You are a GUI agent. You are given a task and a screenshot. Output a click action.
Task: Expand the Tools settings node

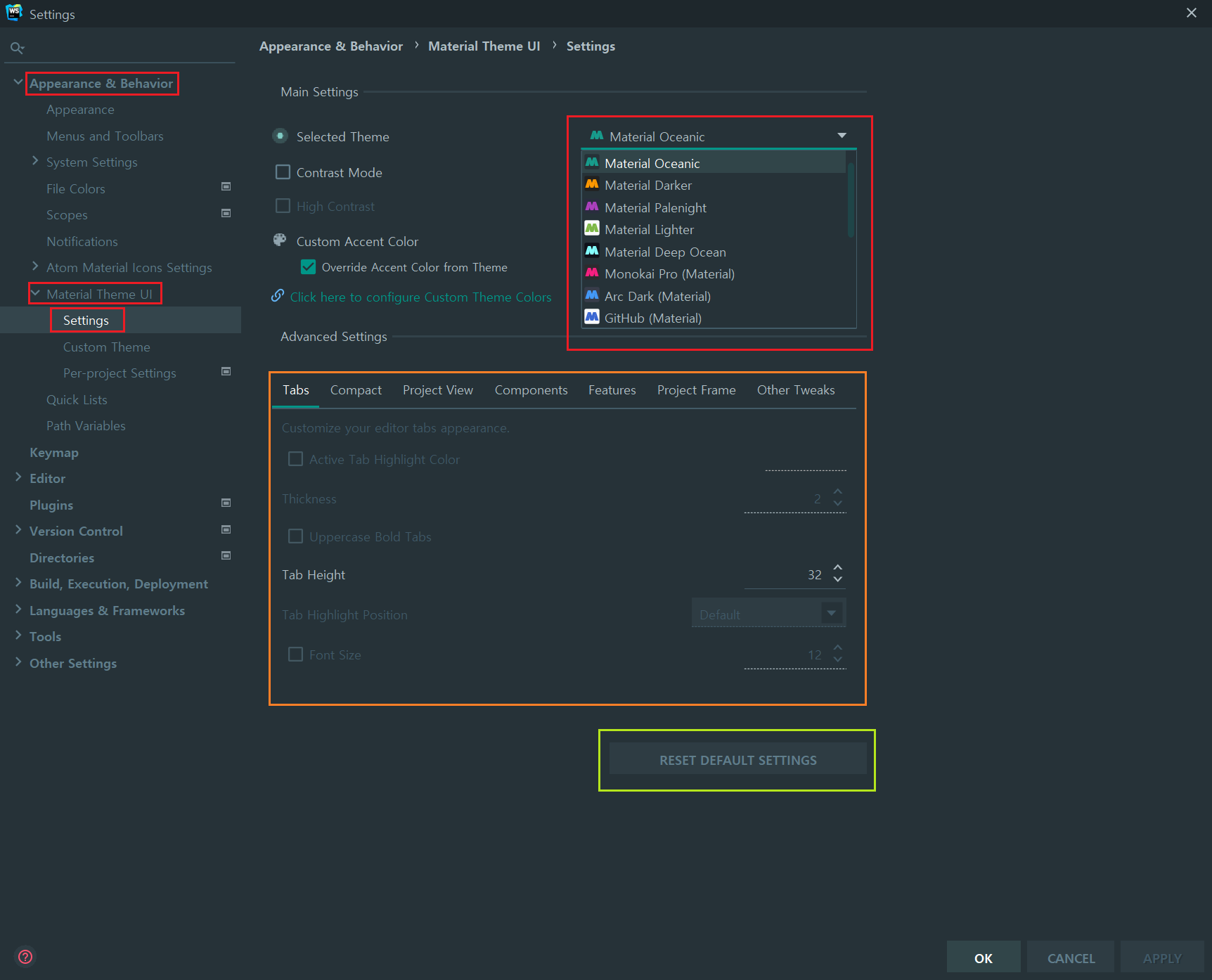click(18, 636)
